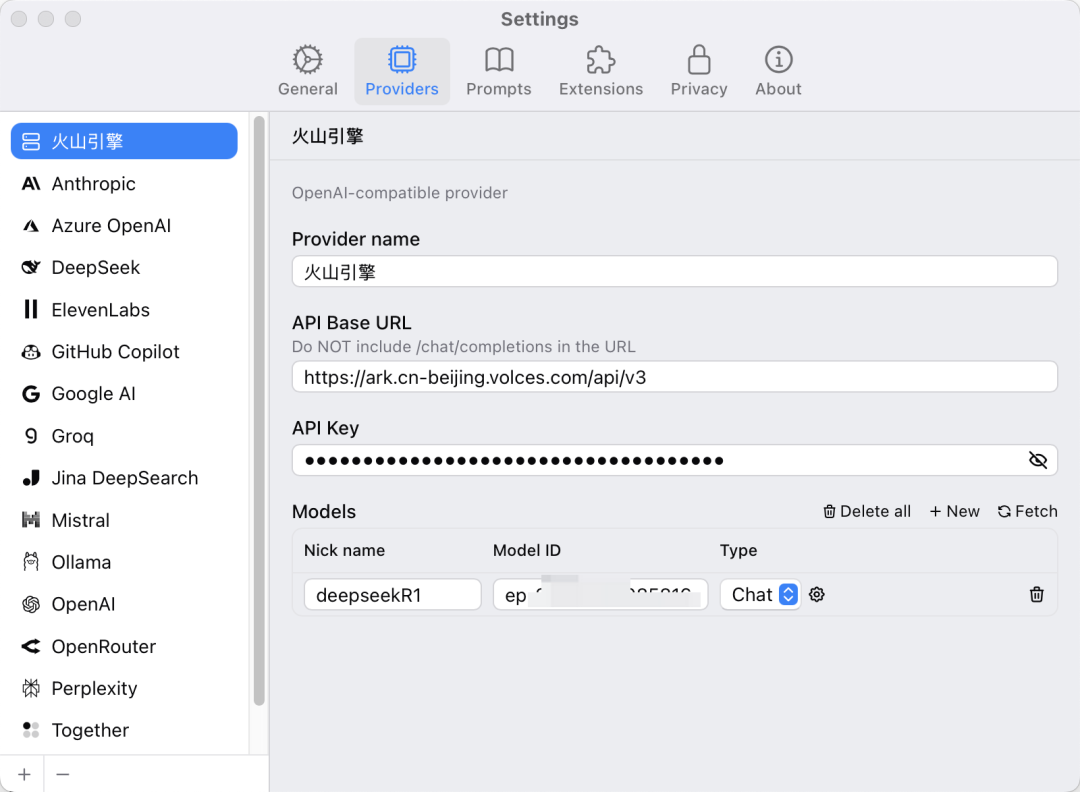Add a new provider with plus button
The width and height of the screenshot is (1080, 792).
coord(24,774)
